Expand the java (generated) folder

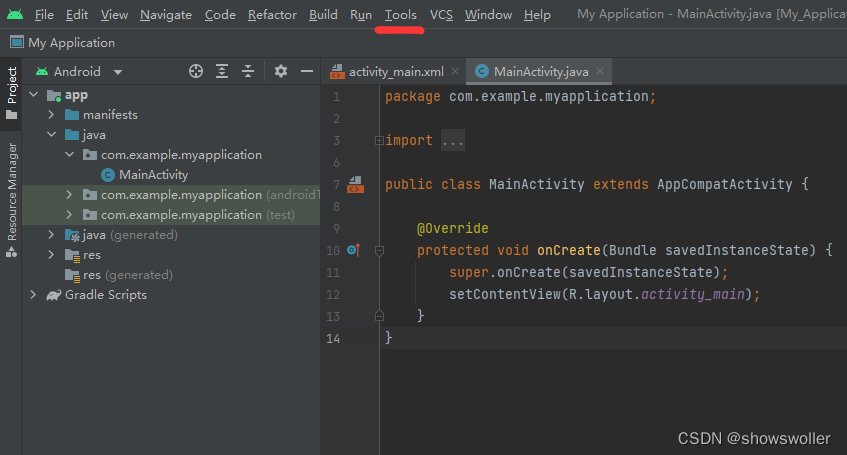(51, 235)
